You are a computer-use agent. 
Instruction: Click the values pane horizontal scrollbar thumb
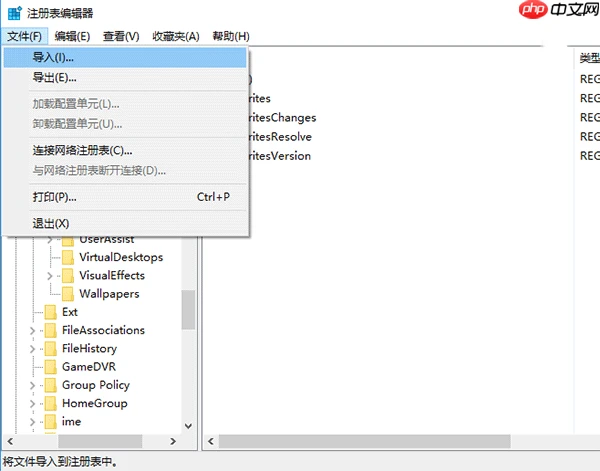[x=364, y=441]
